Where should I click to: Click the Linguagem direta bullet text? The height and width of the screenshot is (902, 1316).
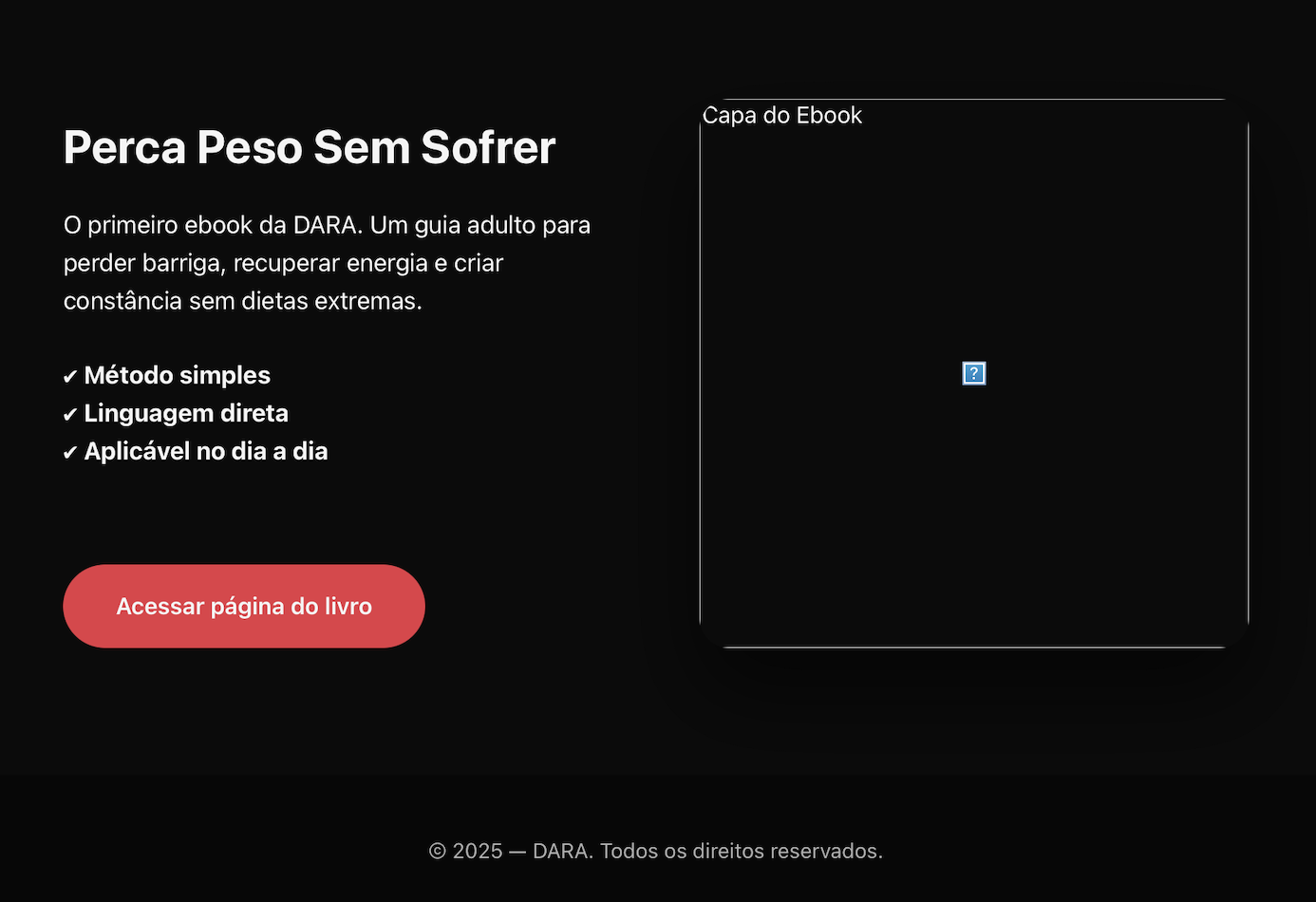pos(186,413)
